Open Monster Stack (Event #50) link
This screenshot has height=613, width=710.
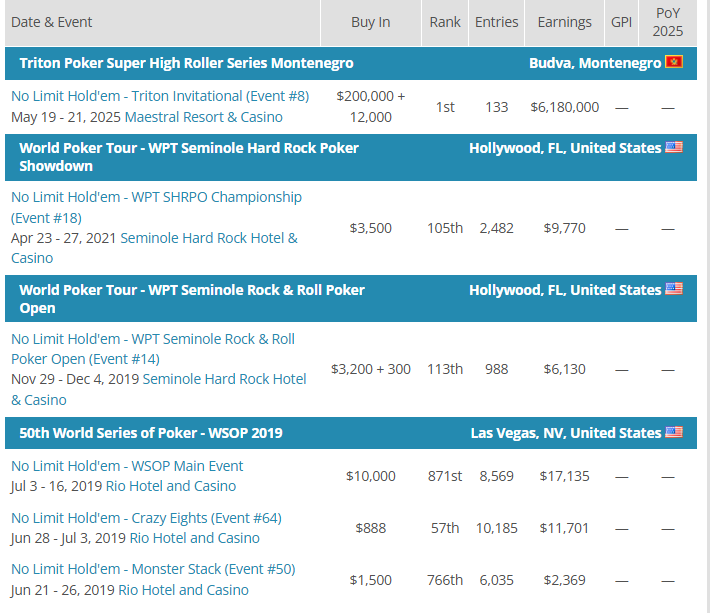pyautogui.click(x=153, y=569)
